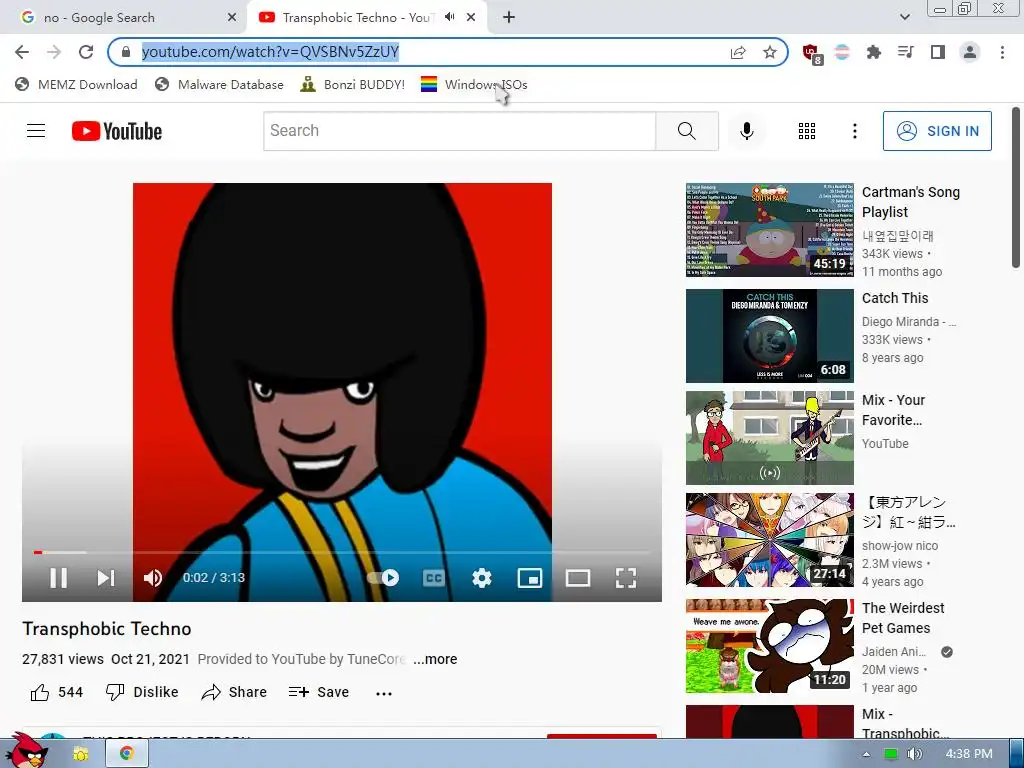
Task: Open YouTube settings three-dot icon
Action: 854,131
